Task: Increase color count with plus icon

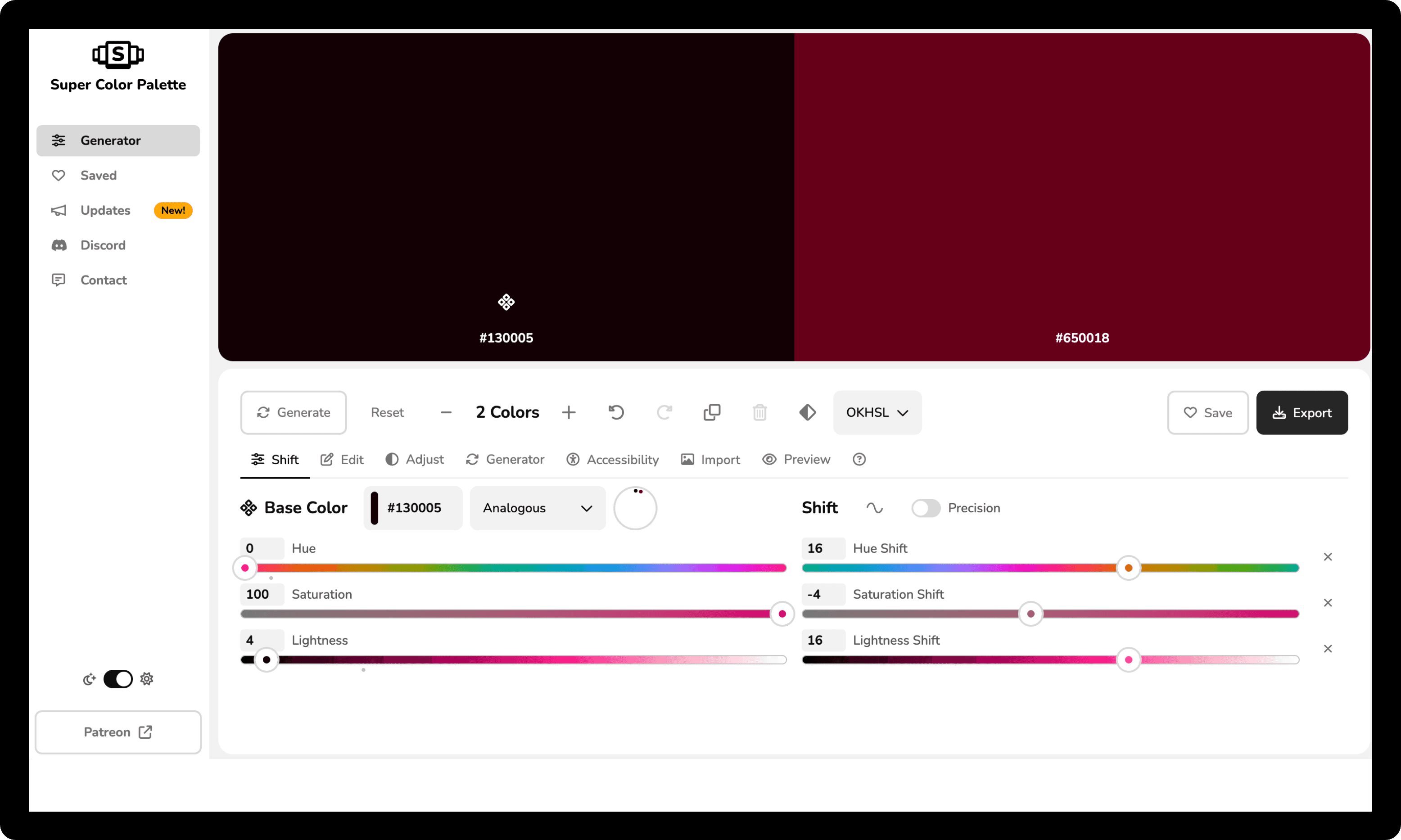Action: coord(568,413)
